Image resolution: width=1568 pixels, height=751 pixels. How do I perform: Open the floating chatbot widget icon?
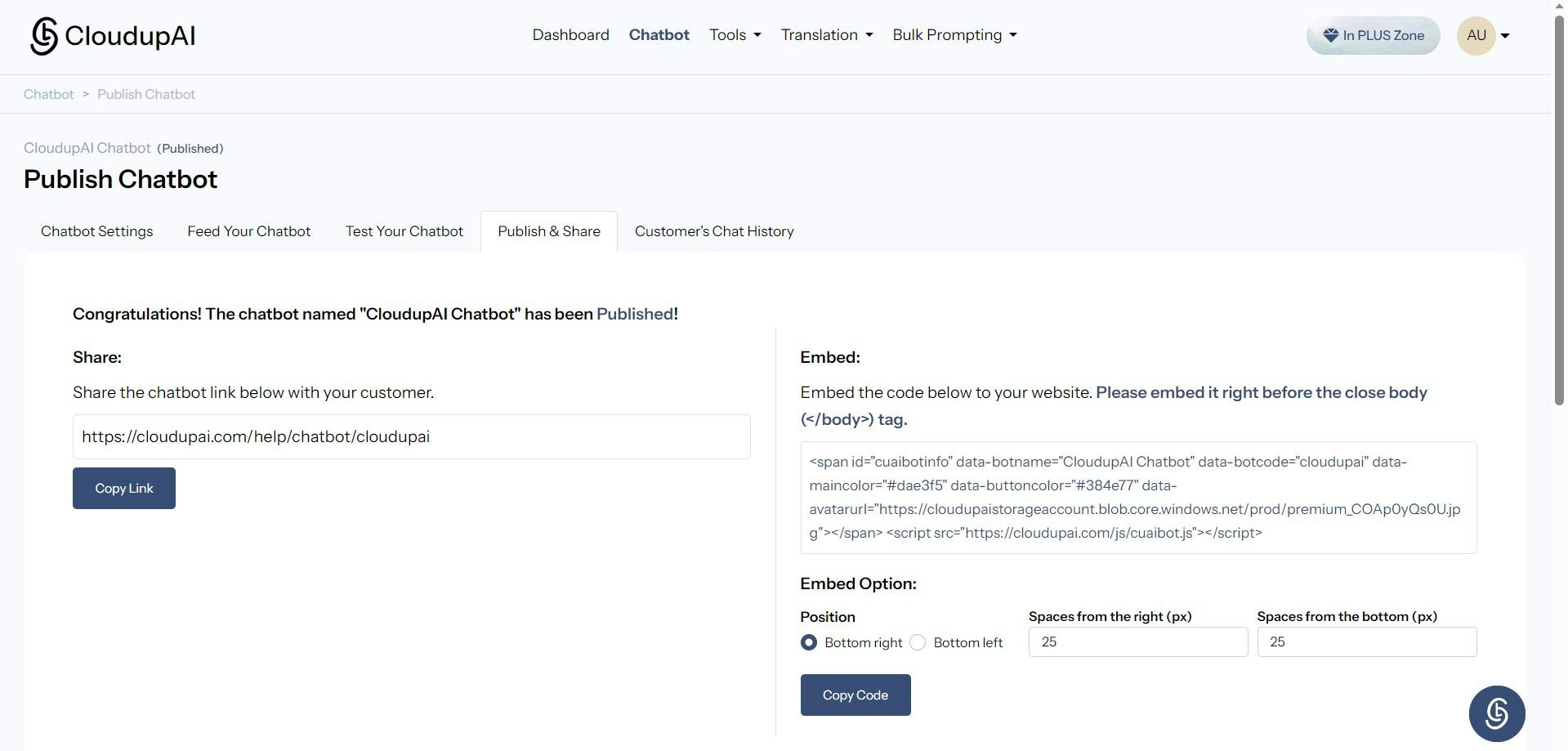click(1496, 713)
